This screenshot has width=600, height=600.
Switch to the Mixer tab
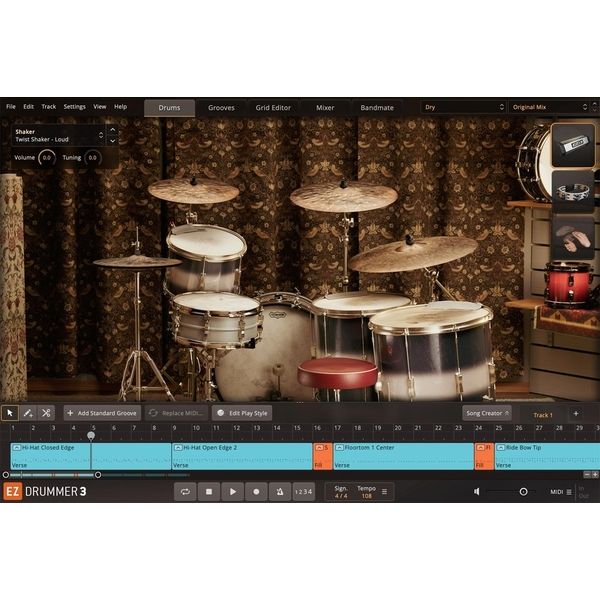click(x=325, y=108)
